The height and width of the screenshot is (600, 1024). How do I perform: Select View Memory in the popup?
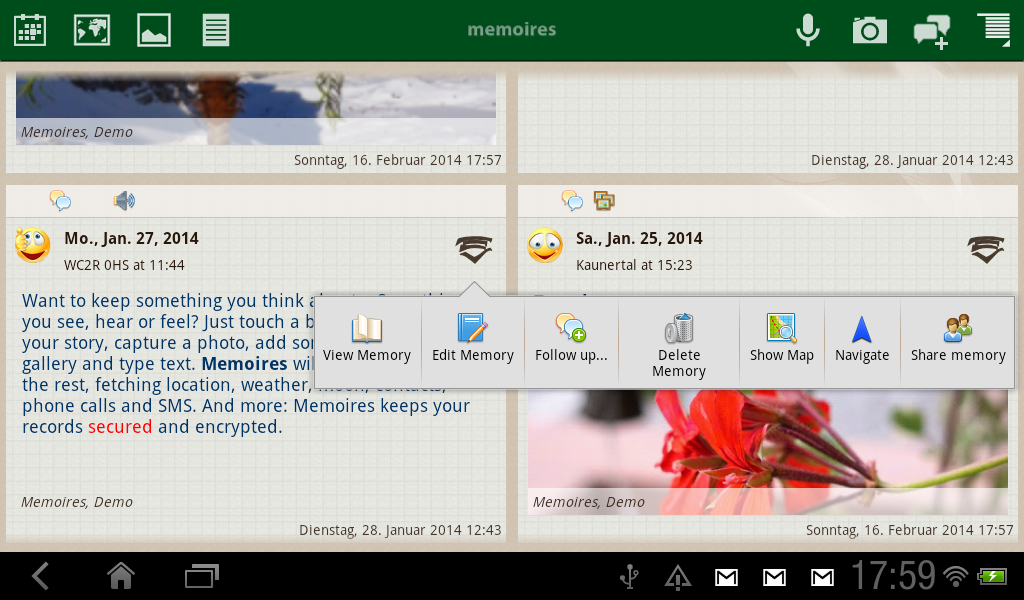(x=367, y=340)
